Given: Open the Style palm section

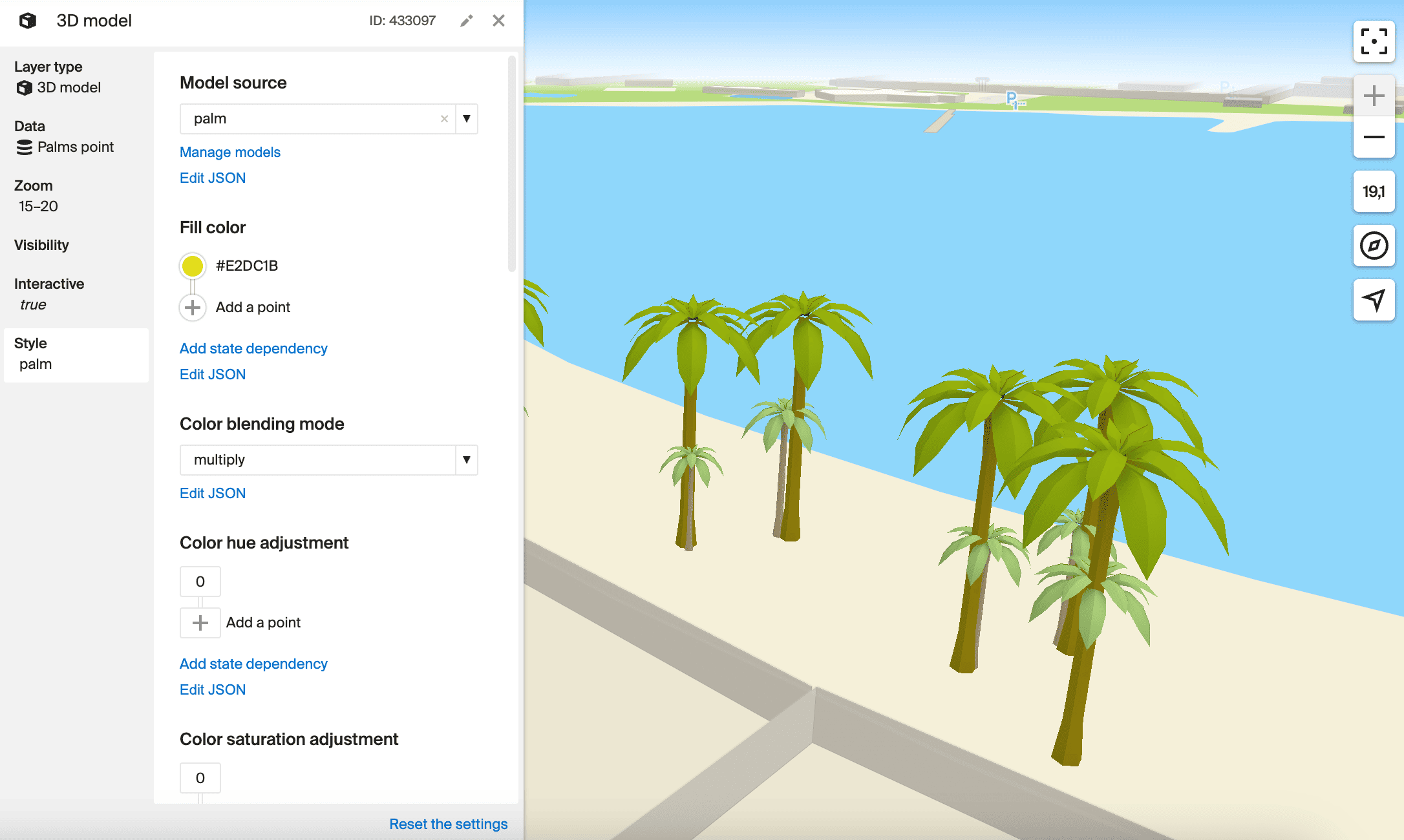Looking at the screenshot, I should 76,354.
